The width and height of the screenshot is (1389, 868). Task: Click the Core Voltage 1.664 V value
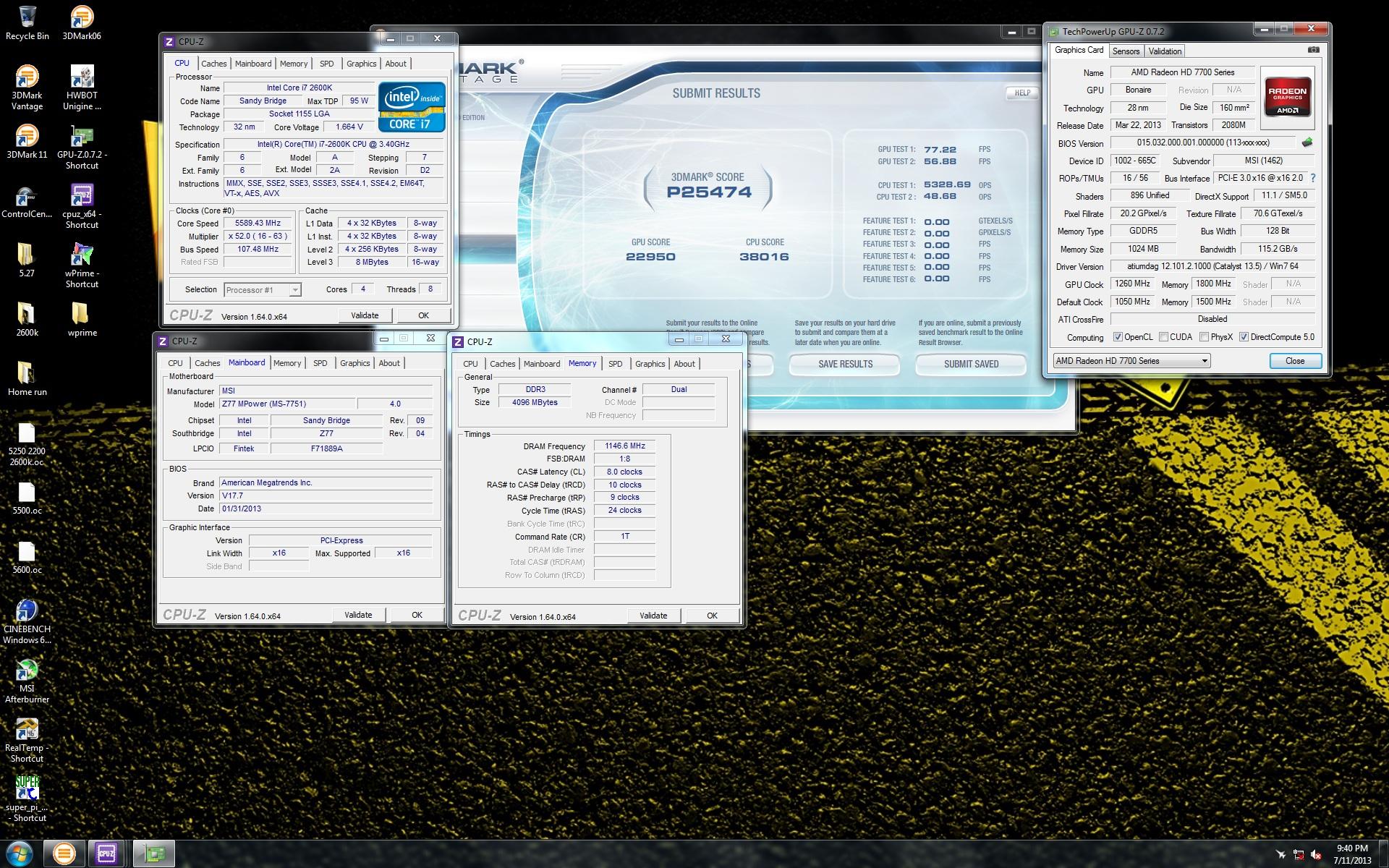(349, 127)
